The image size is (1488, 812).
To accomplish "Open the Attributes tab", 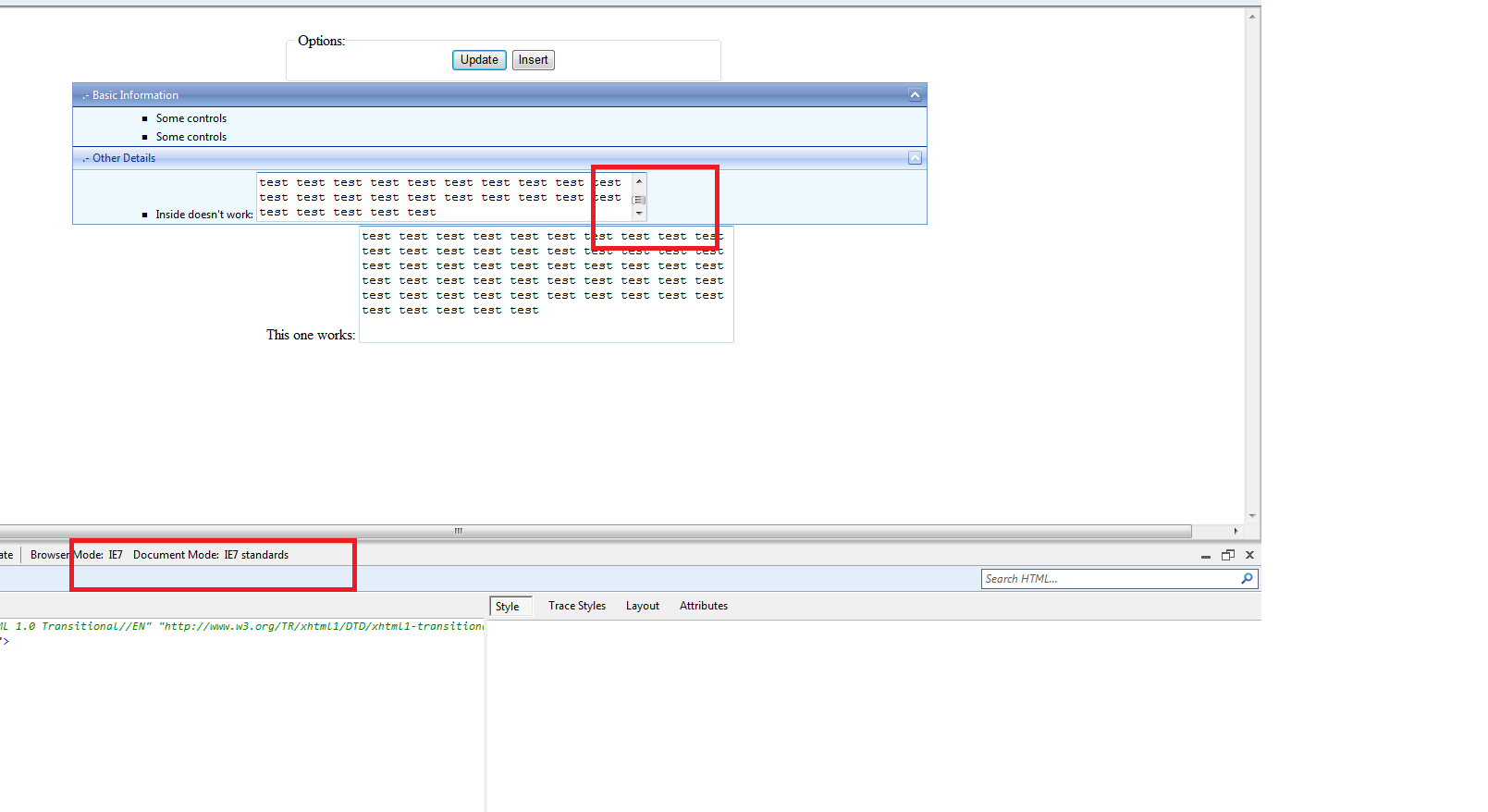I will (704, 606).
